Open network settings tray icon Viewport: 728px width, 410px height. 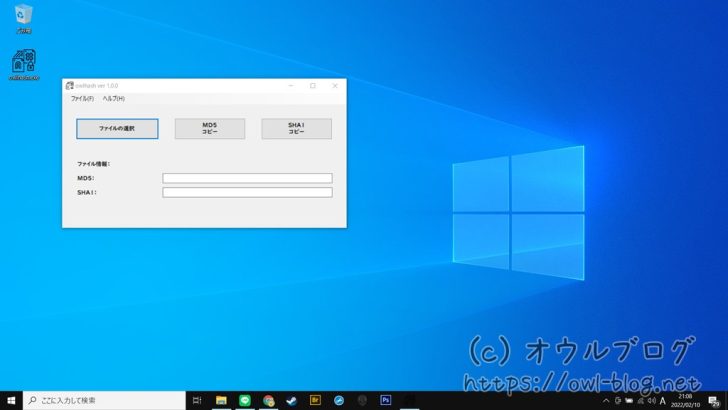pyautogui.click(x=641, y=401)
